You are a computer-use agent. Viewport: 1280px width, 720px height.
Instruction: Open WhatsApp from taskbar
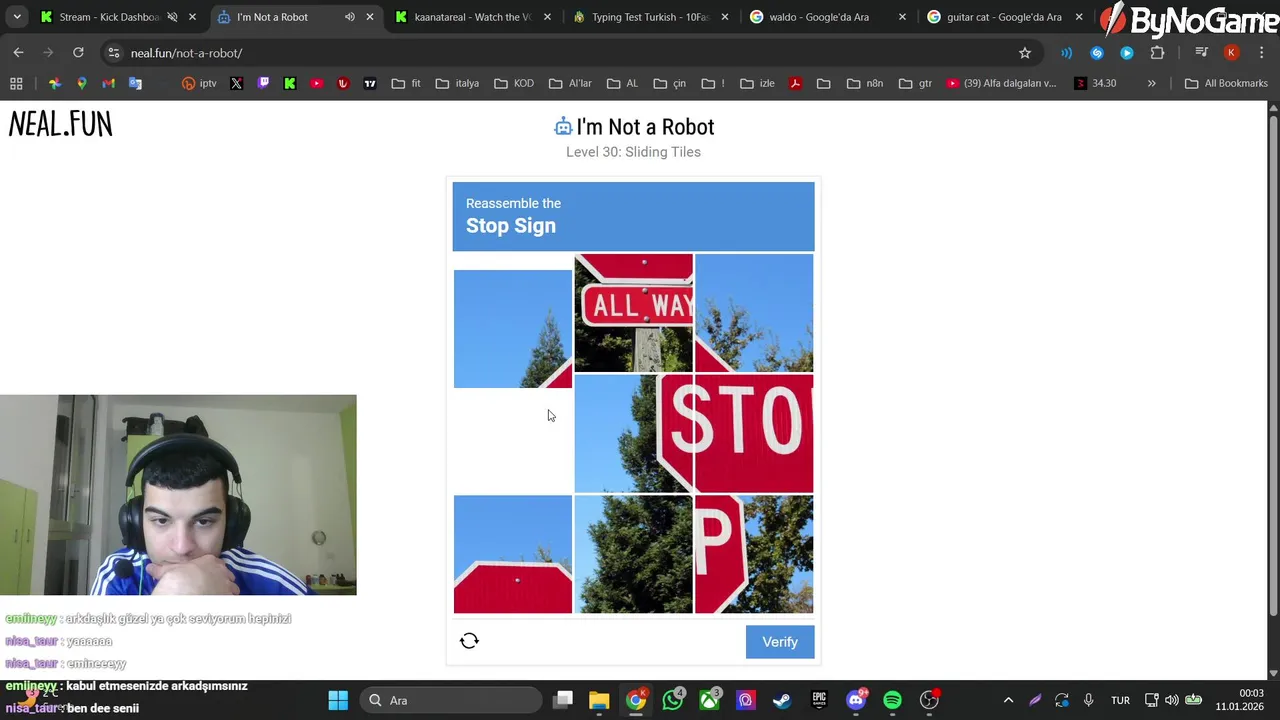pyautogui.click(x=673, y=700)
